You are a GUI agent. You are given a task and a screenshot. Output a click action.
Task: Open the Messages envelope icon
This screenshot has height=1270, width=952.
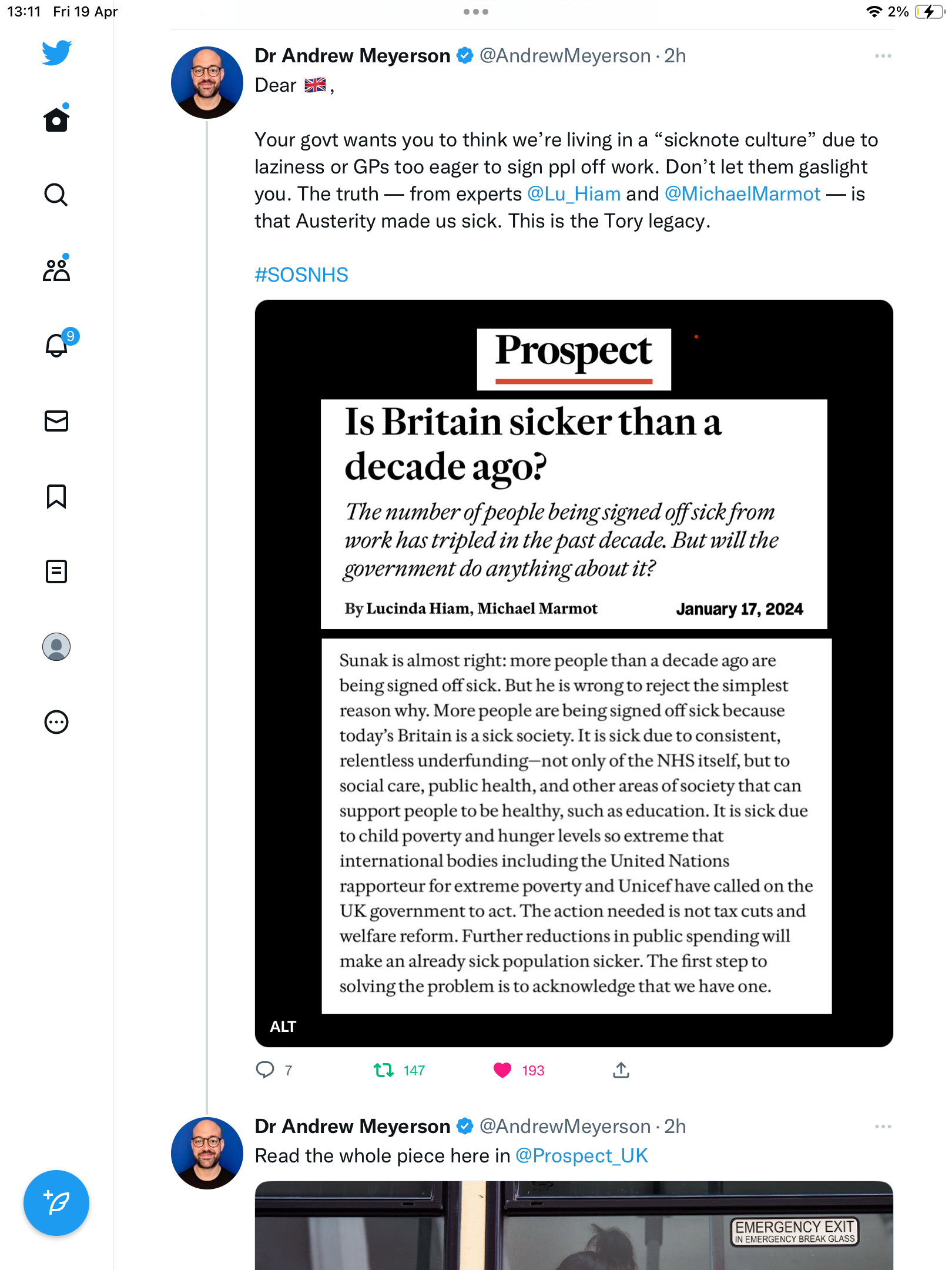click(56, 421)
